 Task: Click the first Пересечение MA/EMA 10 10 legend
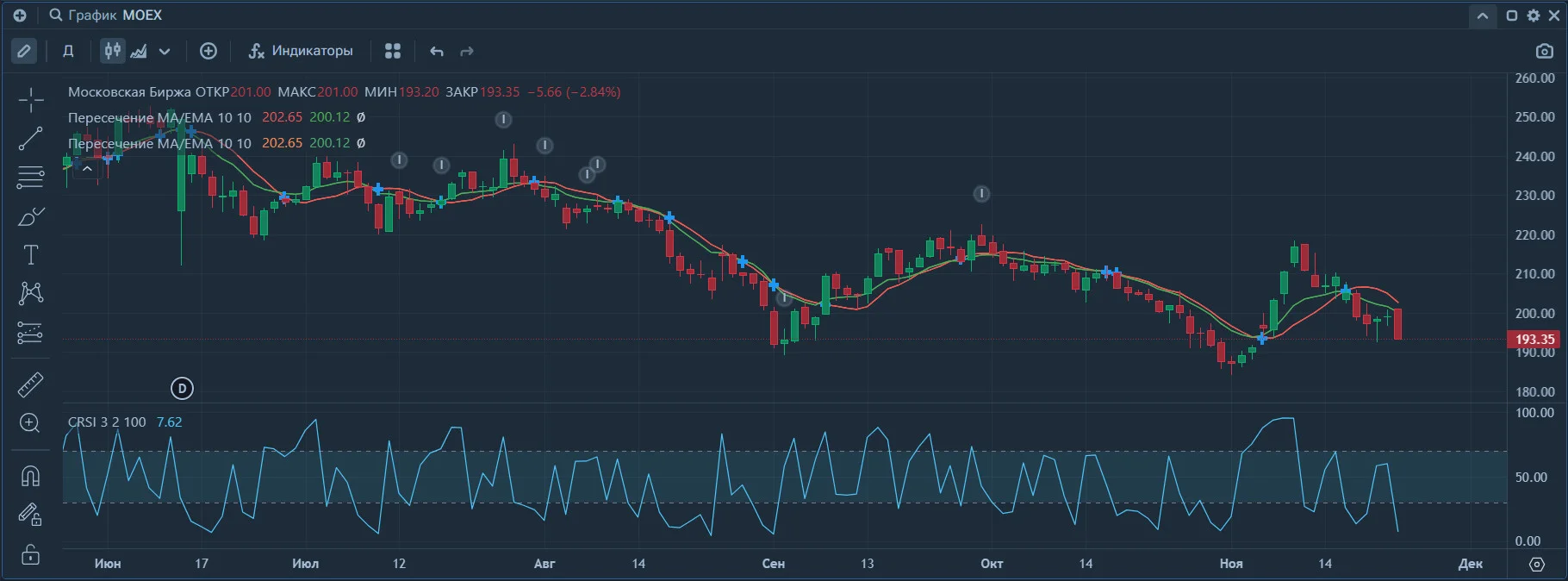click(159, 117)
